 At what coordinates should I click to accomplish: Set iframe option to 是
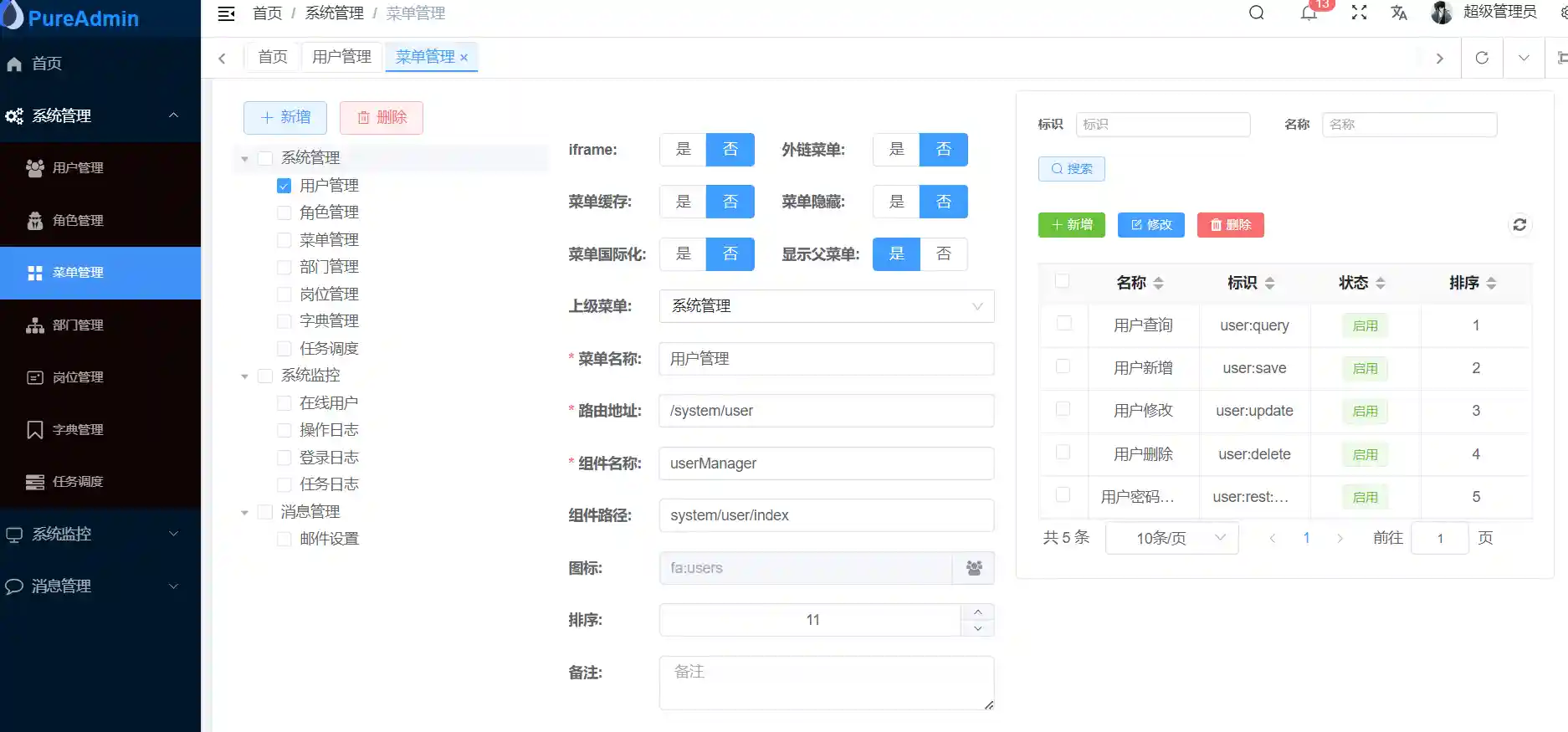click(683, 150)
